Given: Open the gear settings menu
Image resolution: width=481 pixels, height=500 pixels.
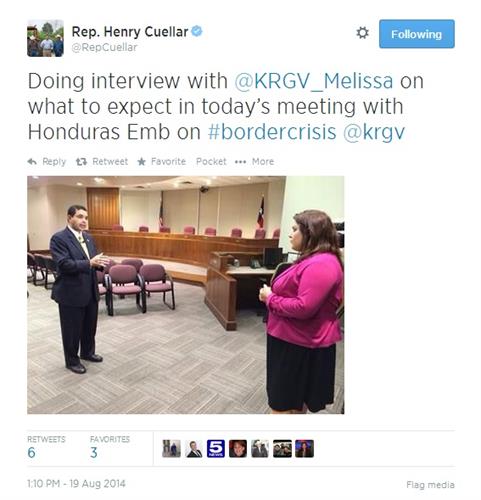Looking at the screenshot, I should click(362, 33).
